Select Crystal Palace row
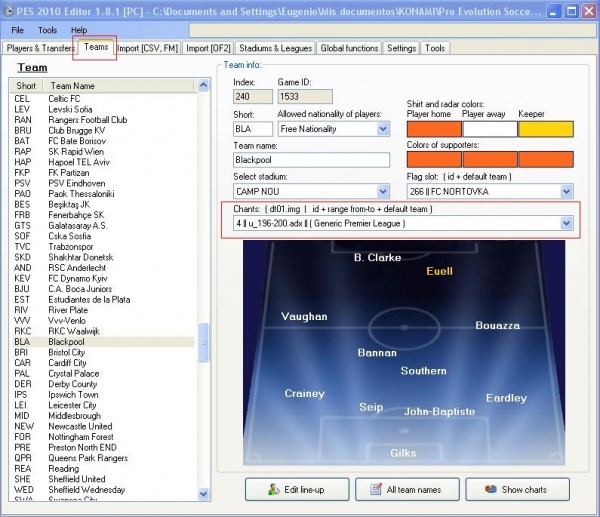The width and height of the screenshot is (600, 517). point(103,373)
